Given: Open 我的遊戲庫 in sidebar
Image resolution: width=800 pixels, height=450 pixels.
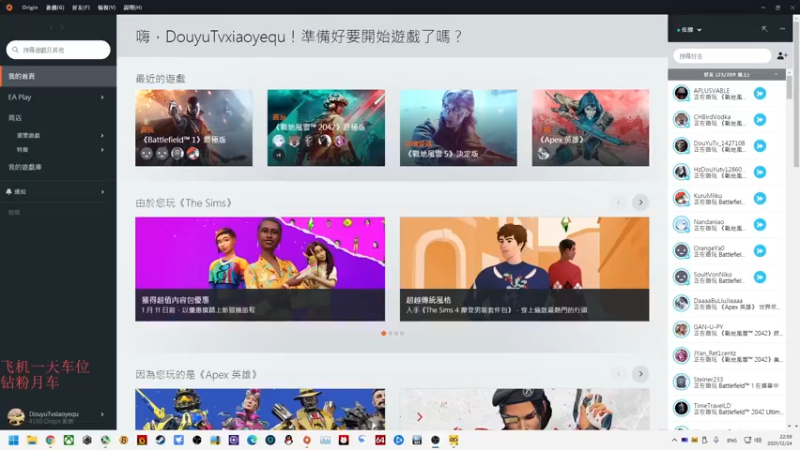Looking at the screenshot, I should 25,167.
